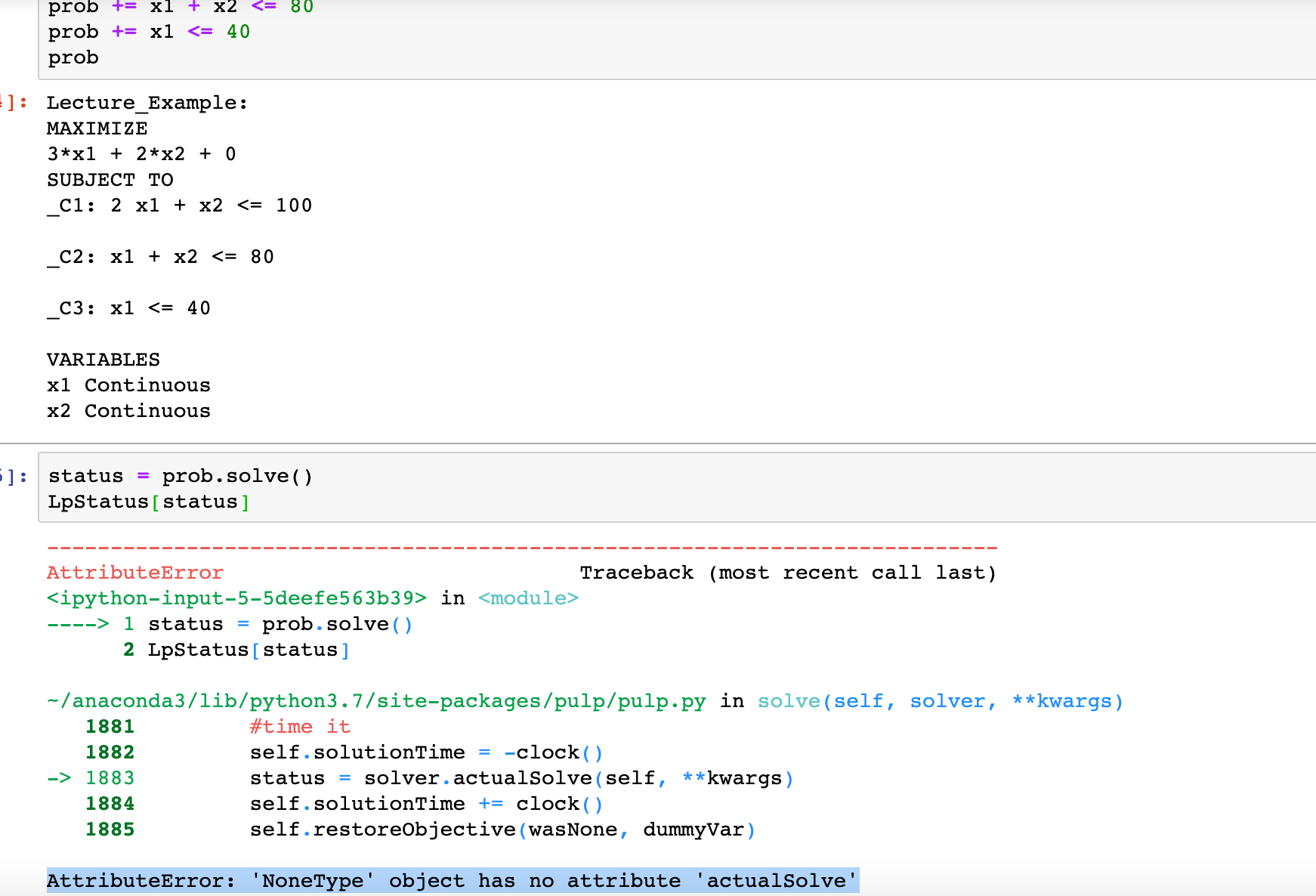This screenshot has height=896, width=1316.
Task: Click the red 'AttributeError' traceback header
Action: [135, 573]
